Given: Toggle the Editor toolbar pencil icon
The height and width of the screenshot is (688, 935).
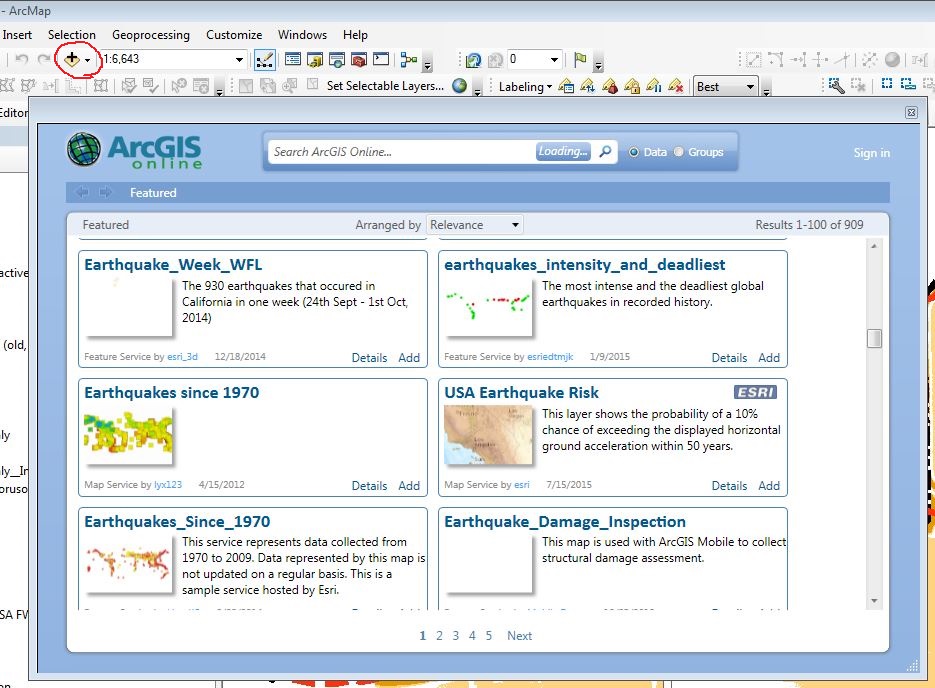Looking at the screenshot, I should pos(264,60).
